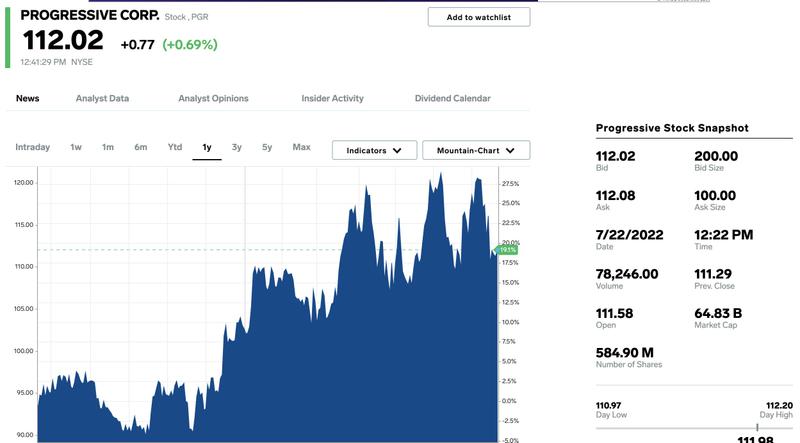
Task: Select 1m chart range
Action: (x=108, y=147)
